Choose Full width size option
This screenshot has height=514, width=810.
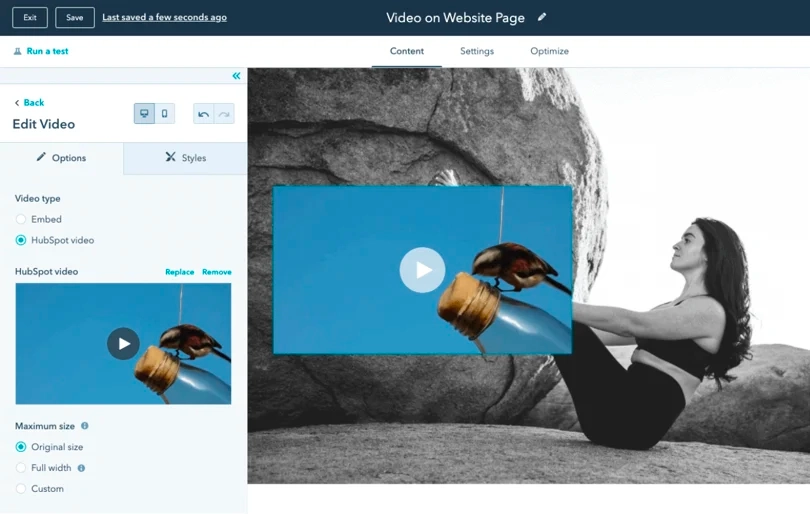pyautogui.click(x=21, y=468)
